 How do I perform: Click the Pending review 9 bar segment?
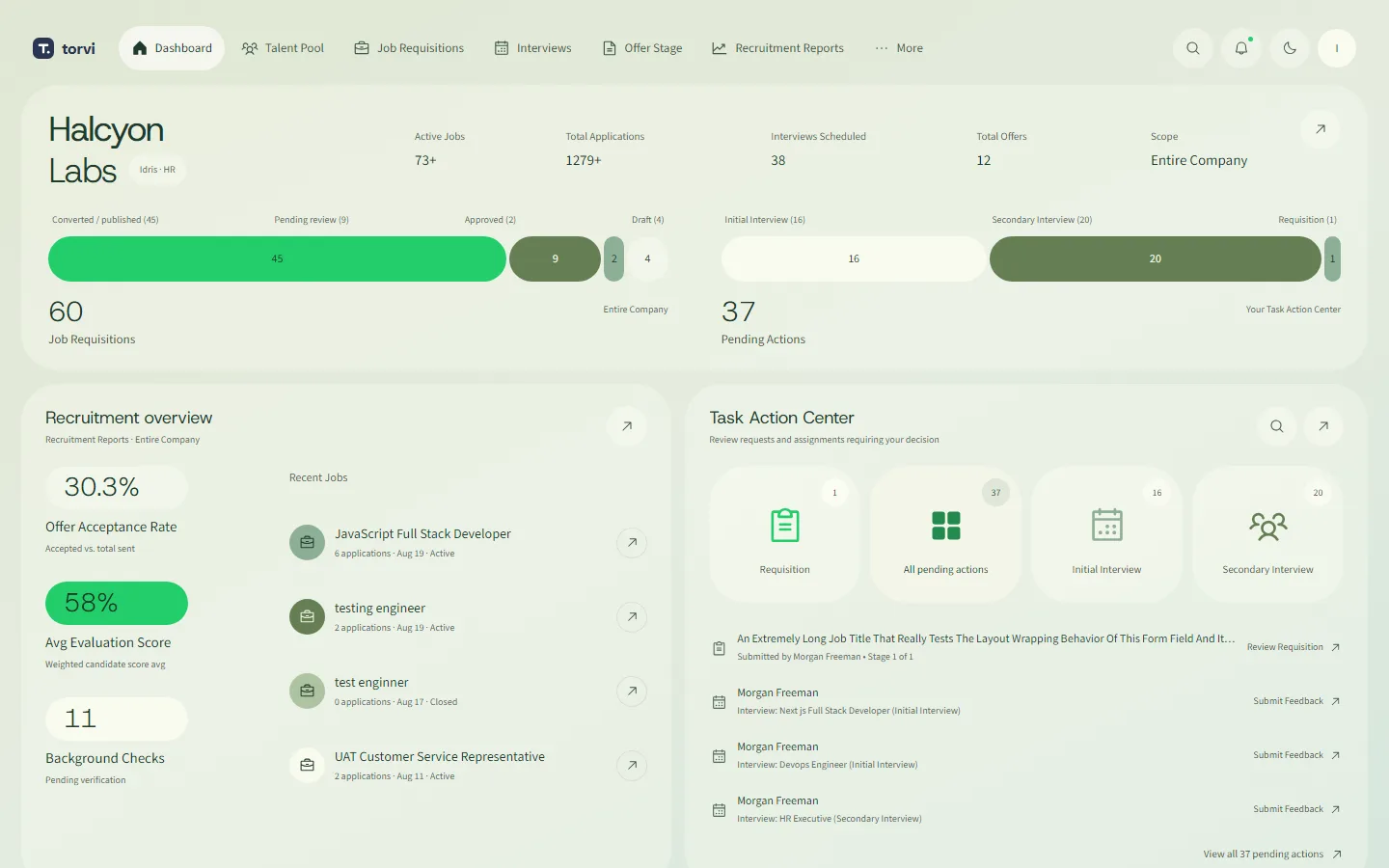pos(555,258)
